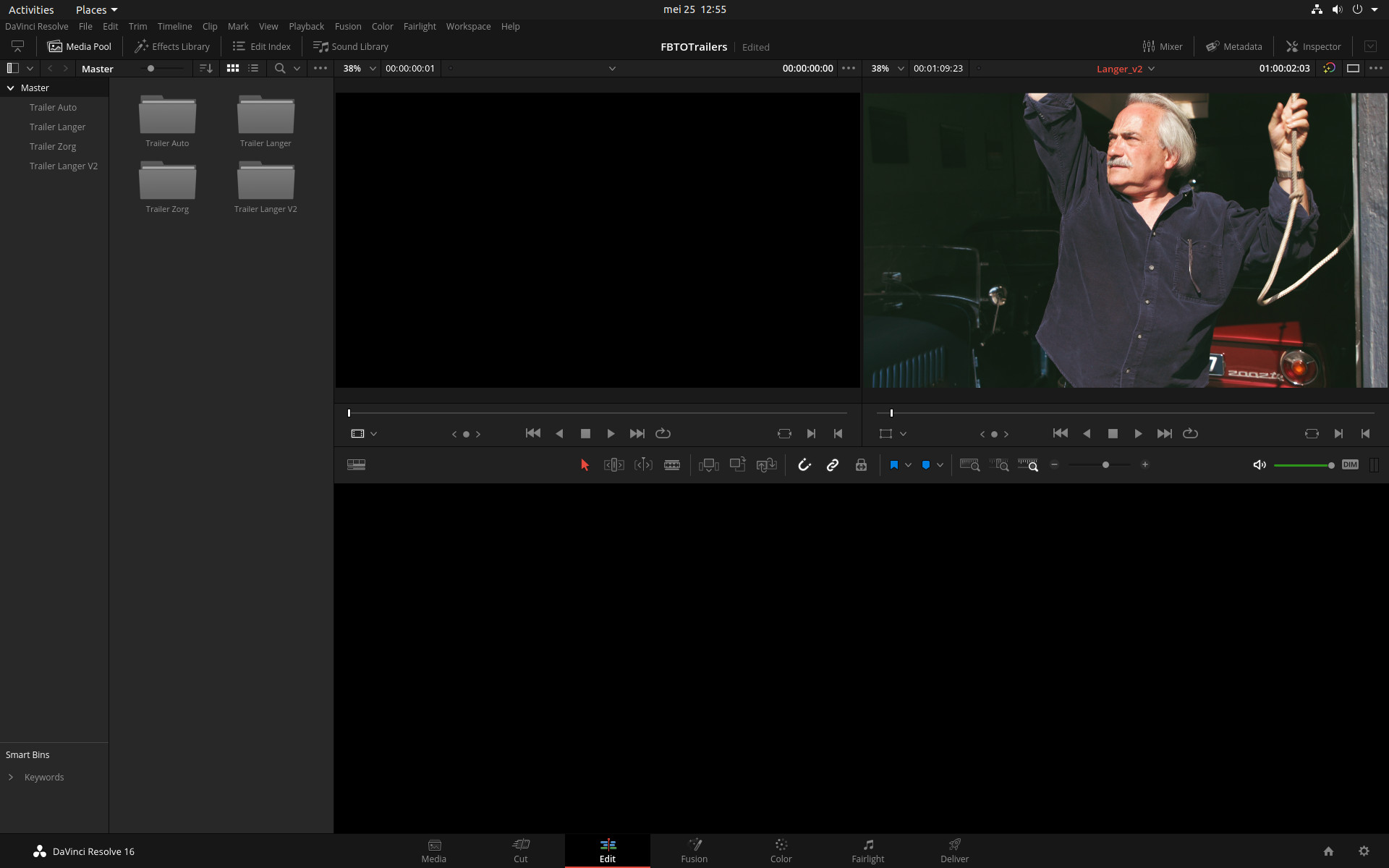The width and height of the screenshot is (1389, 868).
Task: Collapse the Master bin tree
Action: [x=11, y=88]
